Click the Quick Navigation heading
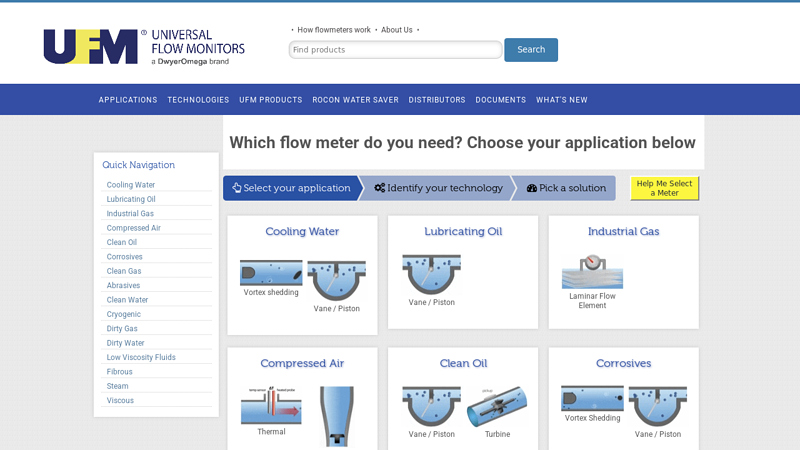Screen dimensions: 800x450 tap(138, 165)
